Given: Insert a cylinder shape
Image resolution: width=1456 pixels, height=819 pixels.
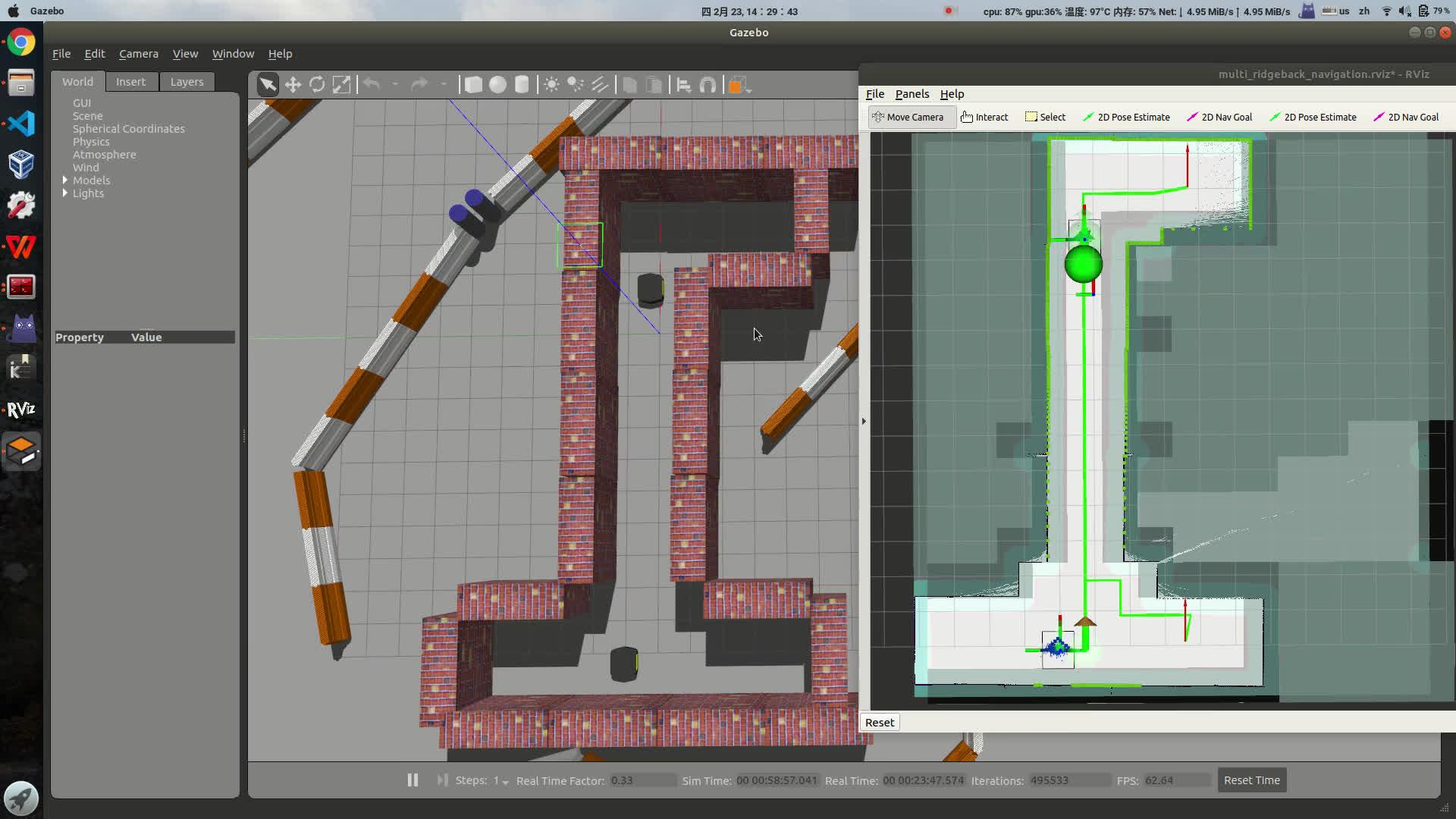Looking at the screenshot, I should 522,85.
